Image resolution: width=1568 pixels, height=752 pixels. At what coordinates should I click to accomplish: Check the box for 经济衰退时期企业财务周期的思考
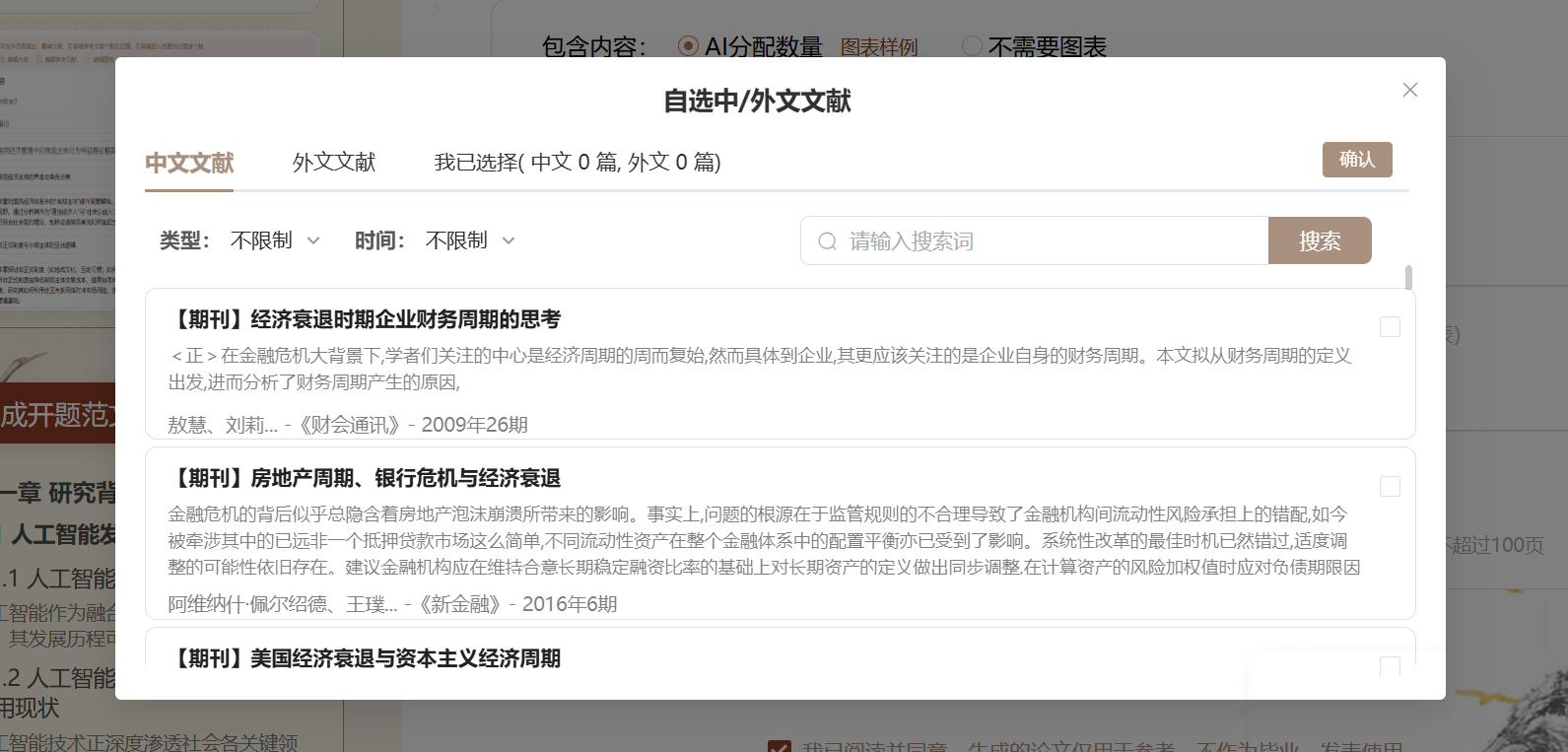(1390, 326)
